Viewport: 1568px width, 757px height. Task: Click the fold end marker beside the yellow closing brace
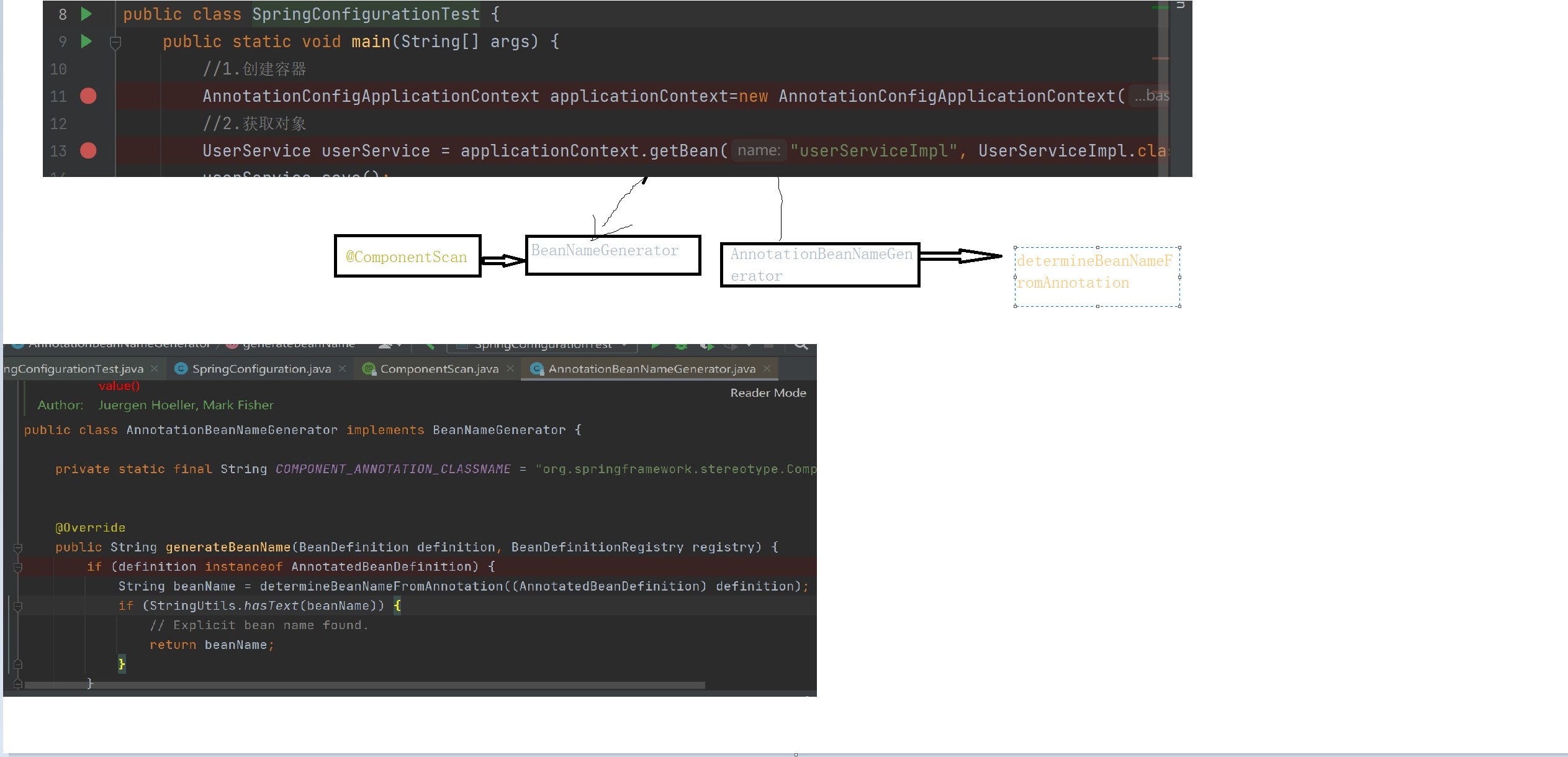click(18, 664)
